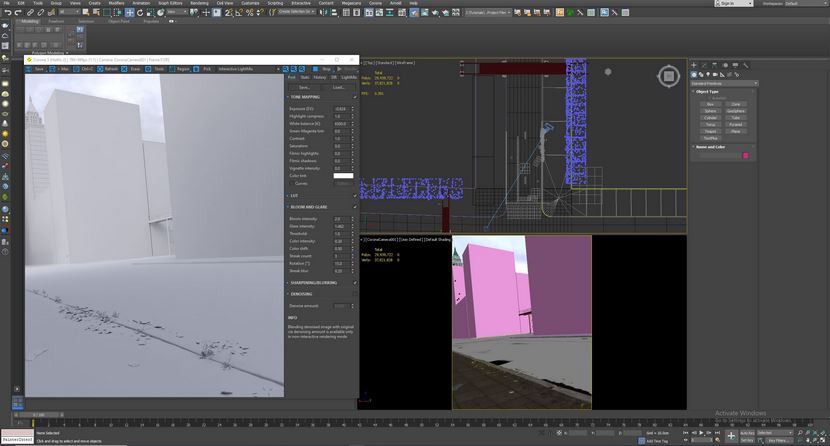830x446 pixels.
Task: Open the Rendering menu
Action: [x=200, y=3]
